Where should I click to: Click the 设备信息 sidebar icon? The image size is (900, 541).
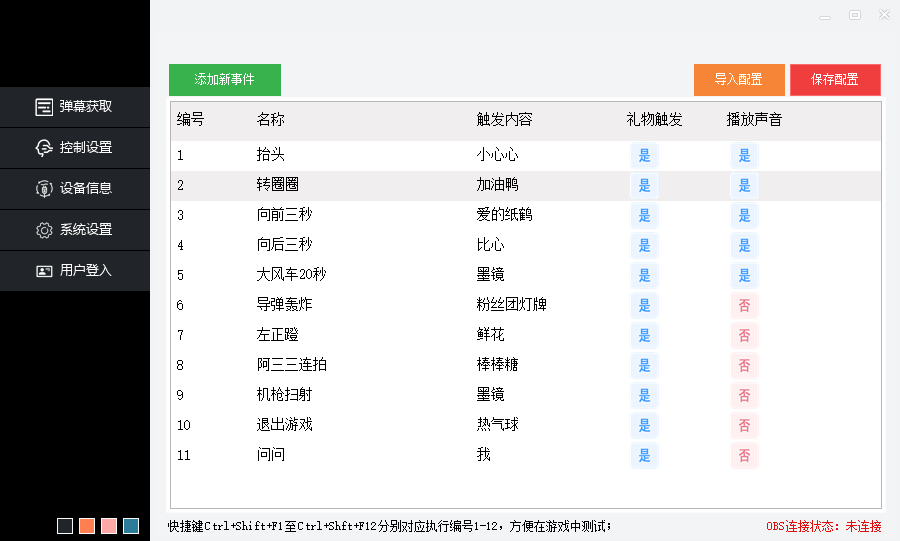tap(44, 189)
